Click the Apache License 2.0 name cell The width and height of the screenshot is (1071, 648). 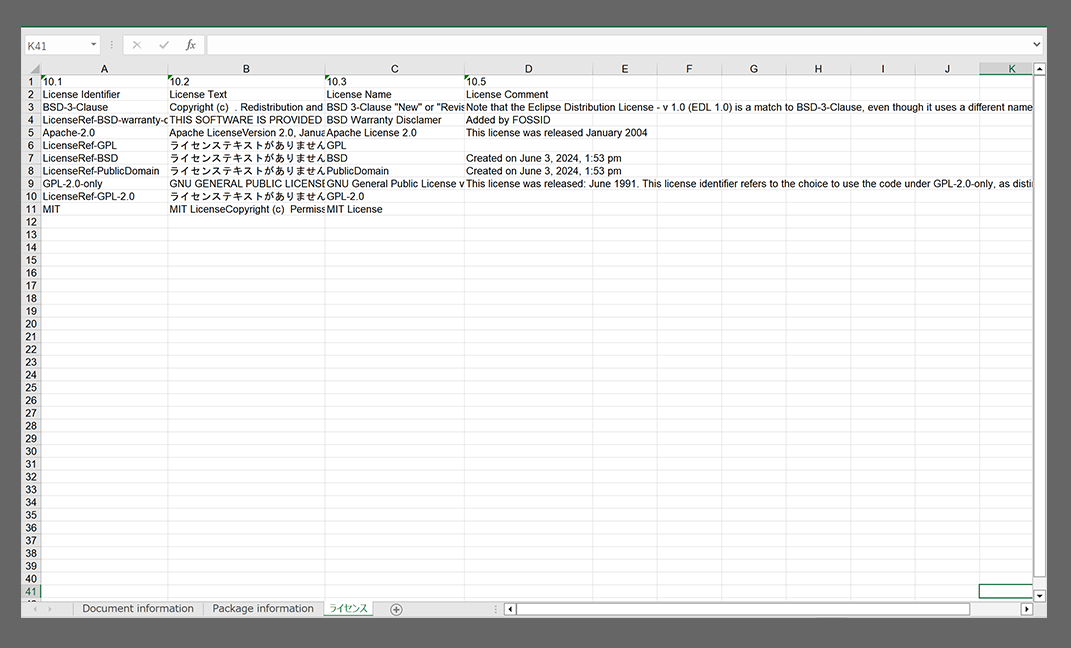click(x=394, y=132)
